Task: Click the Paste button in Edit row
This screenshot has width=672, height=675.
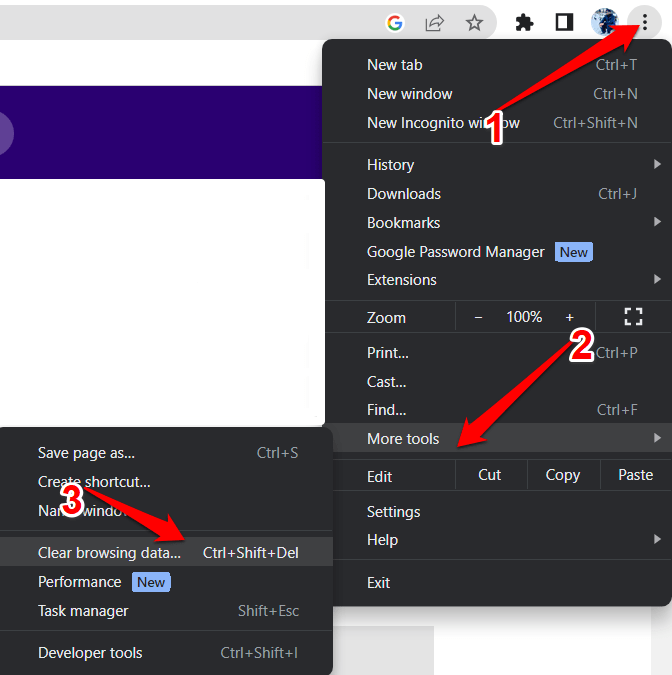Action: (x=635, y=475)
